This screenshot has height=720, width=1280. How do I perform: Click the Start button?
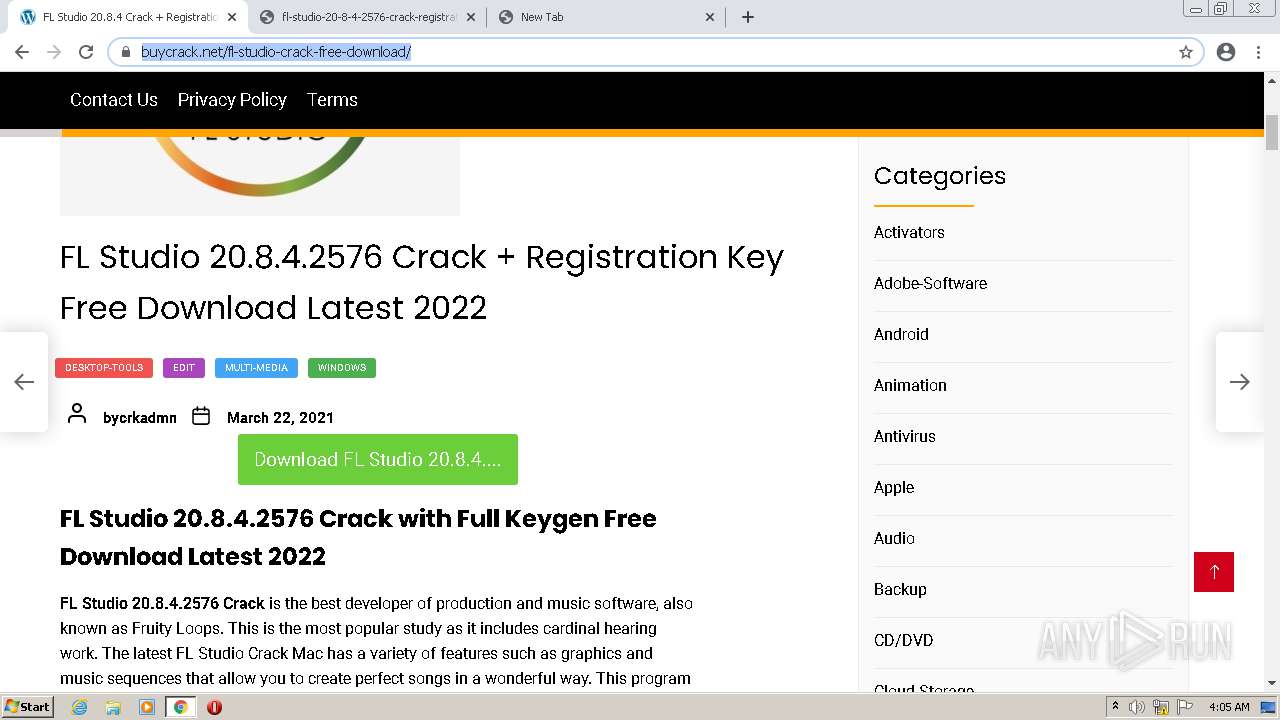pos(27,706)
